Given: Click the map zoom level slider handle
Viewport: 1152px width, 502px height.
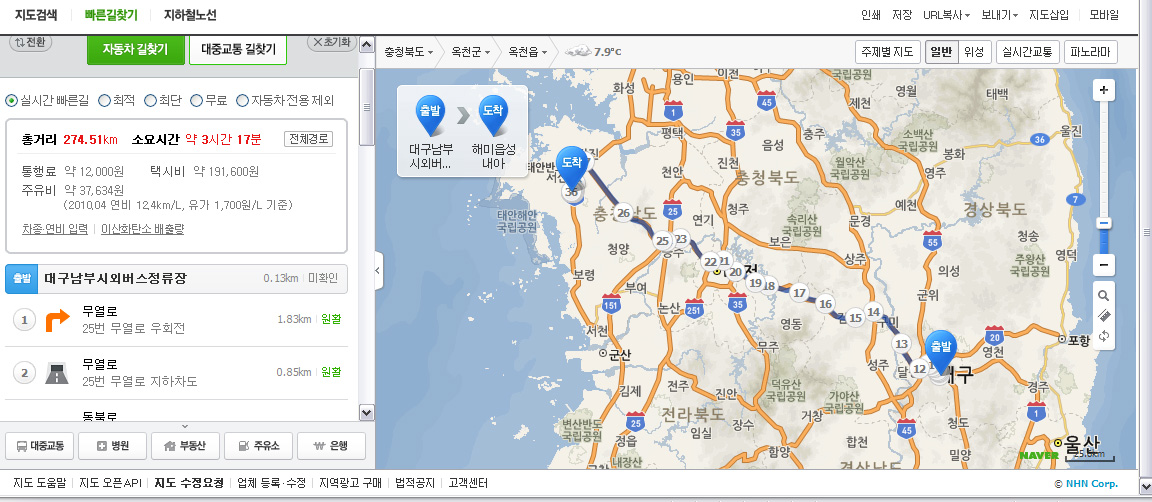Looking at the screenshot, I should point(1103,223).
